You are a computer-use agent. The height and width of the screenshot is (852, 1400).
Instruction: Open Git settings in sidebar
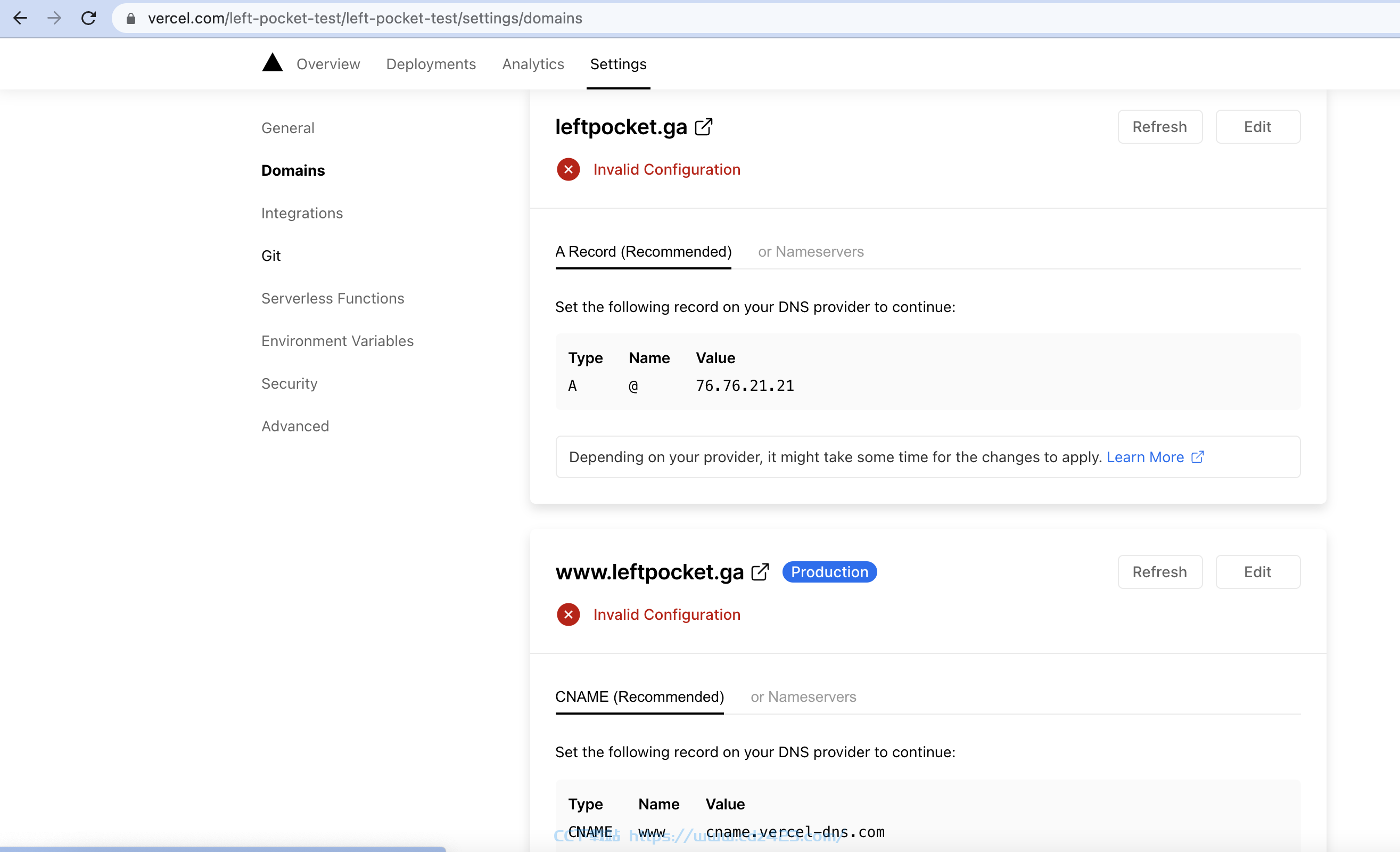point(271,256)
